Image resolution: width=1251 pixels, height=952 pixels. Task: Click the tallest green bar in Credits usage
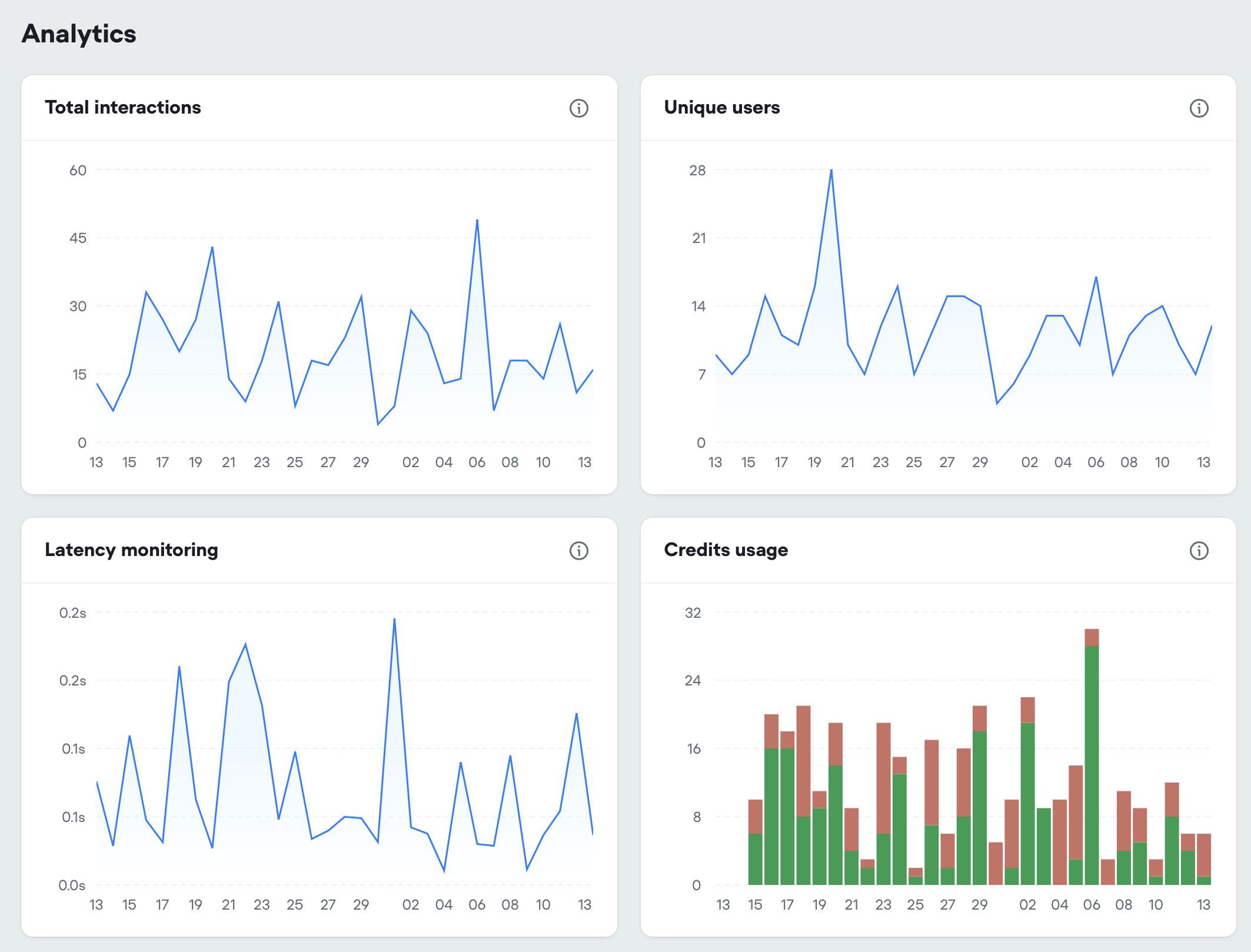point(1092,765)
